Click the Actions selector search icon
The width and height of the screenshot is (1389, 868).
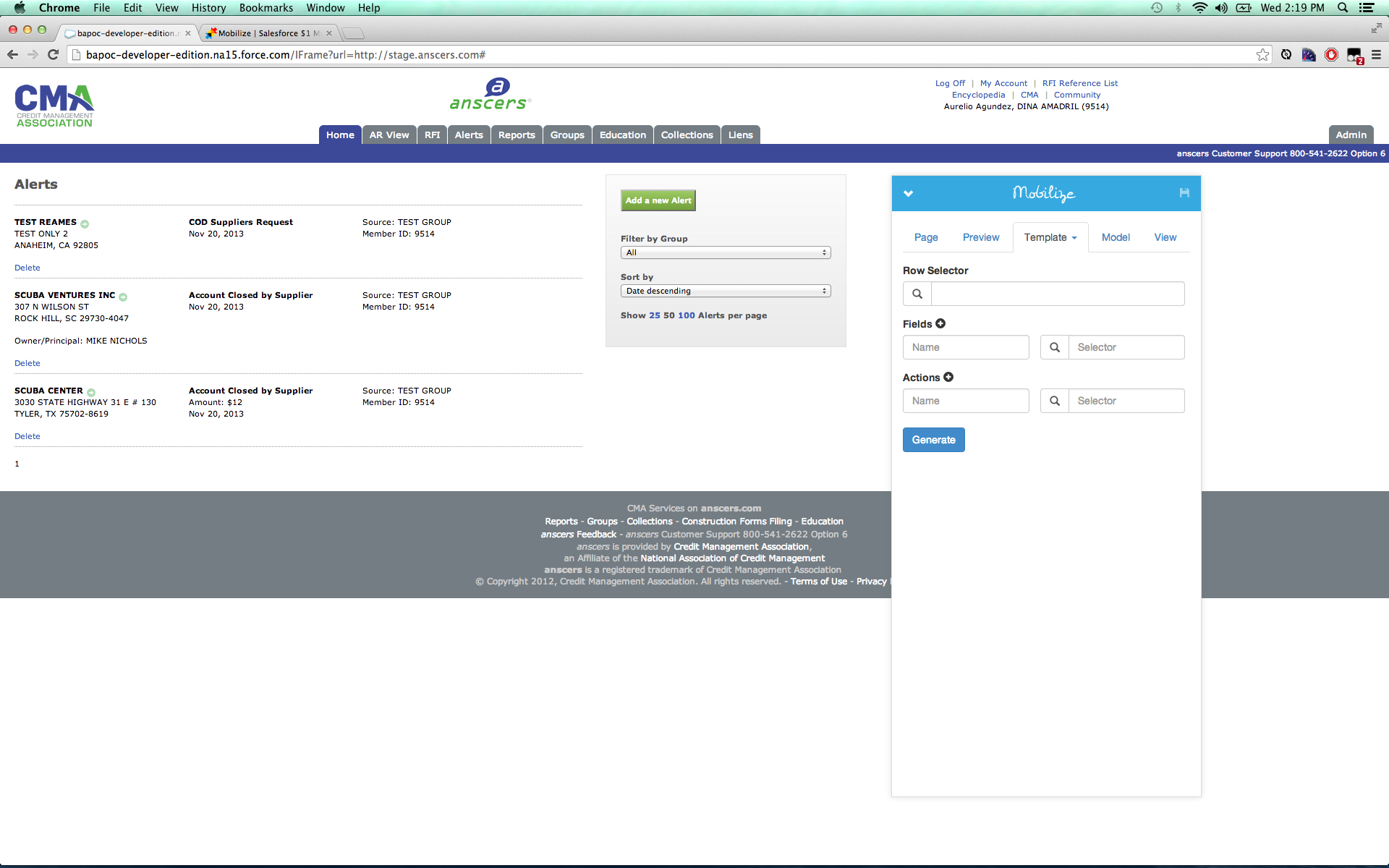click(1055, 401)
